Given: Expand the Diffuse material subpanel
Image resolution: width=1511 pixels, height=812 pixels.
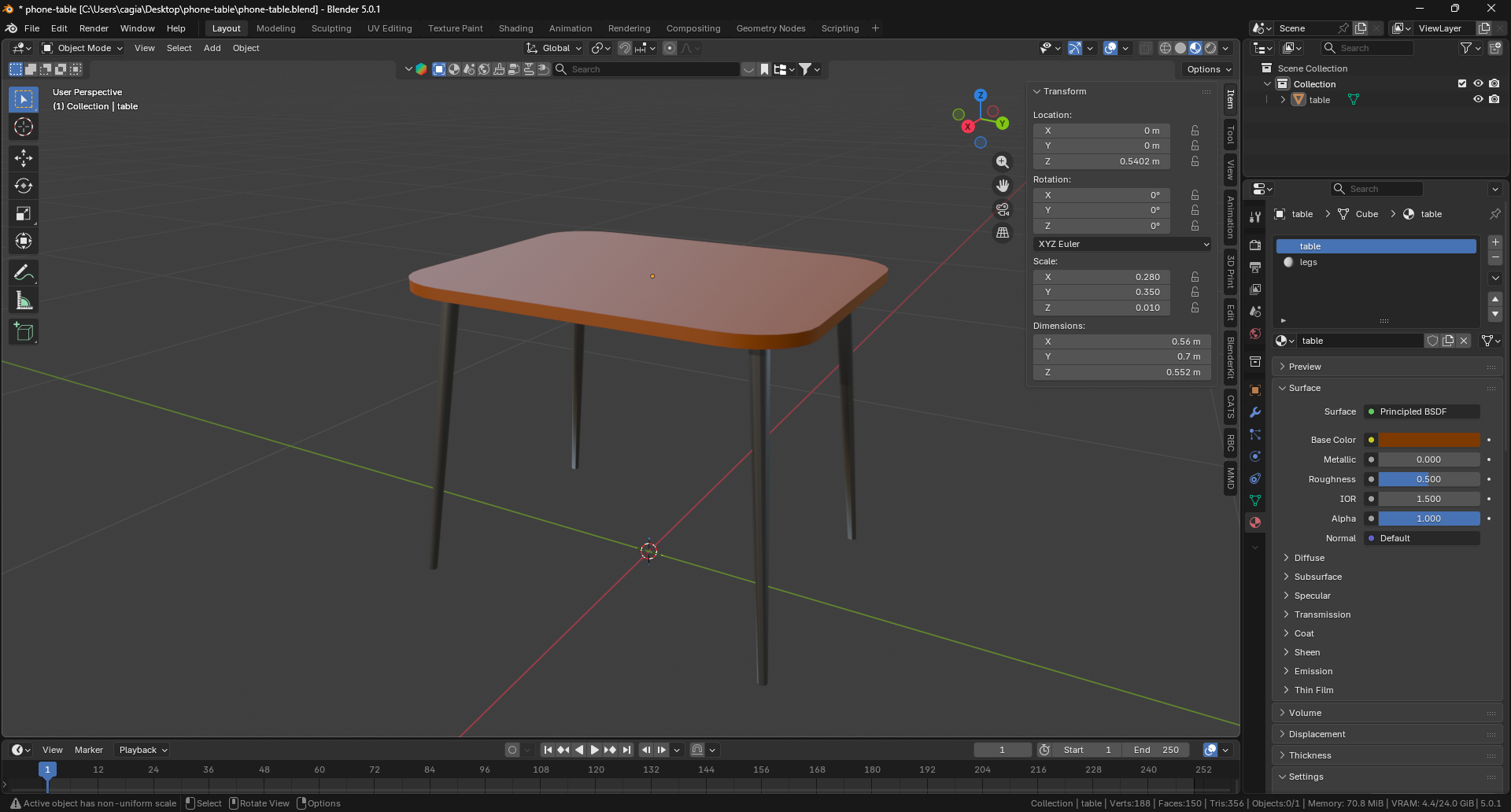Looking at the screenshot, I should pyautogui.click(x=1309, y=558).
